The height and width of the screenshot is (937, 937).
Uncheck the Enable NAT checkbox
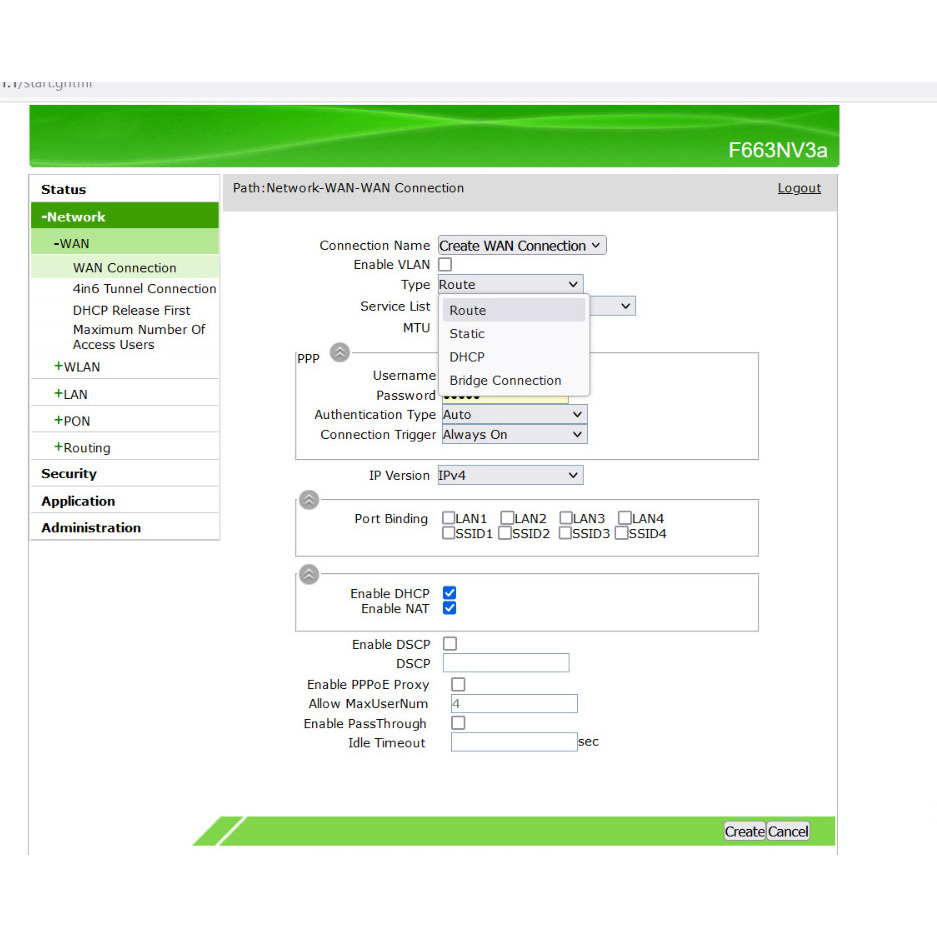(449, 608)
